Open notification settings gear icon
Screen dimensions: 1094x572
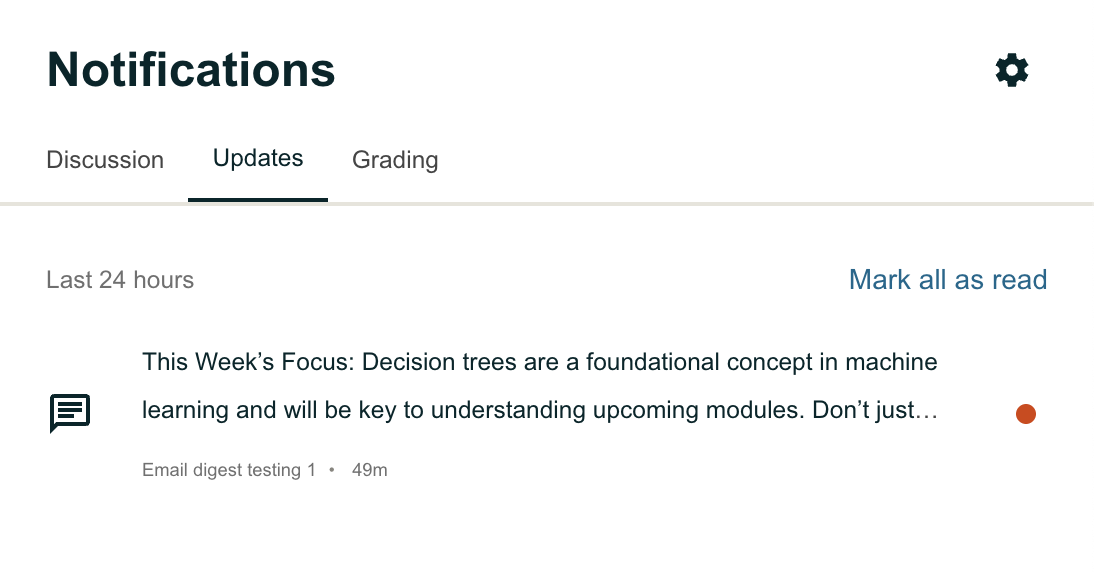pos(1012,70)
